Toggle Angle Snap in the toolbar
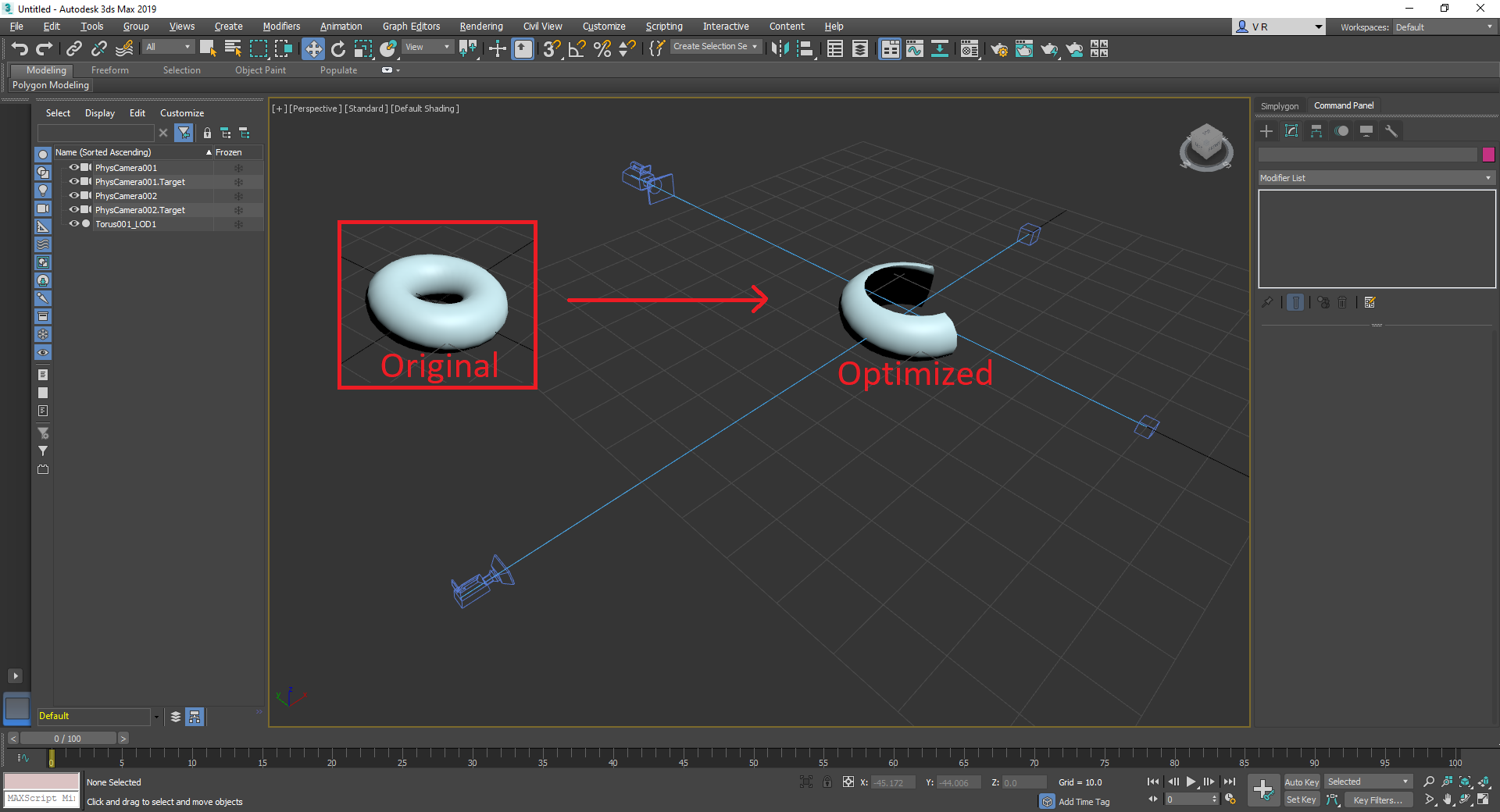Image resolution: width=1500 pixels, height=812 pixels. tap(577, 49)
